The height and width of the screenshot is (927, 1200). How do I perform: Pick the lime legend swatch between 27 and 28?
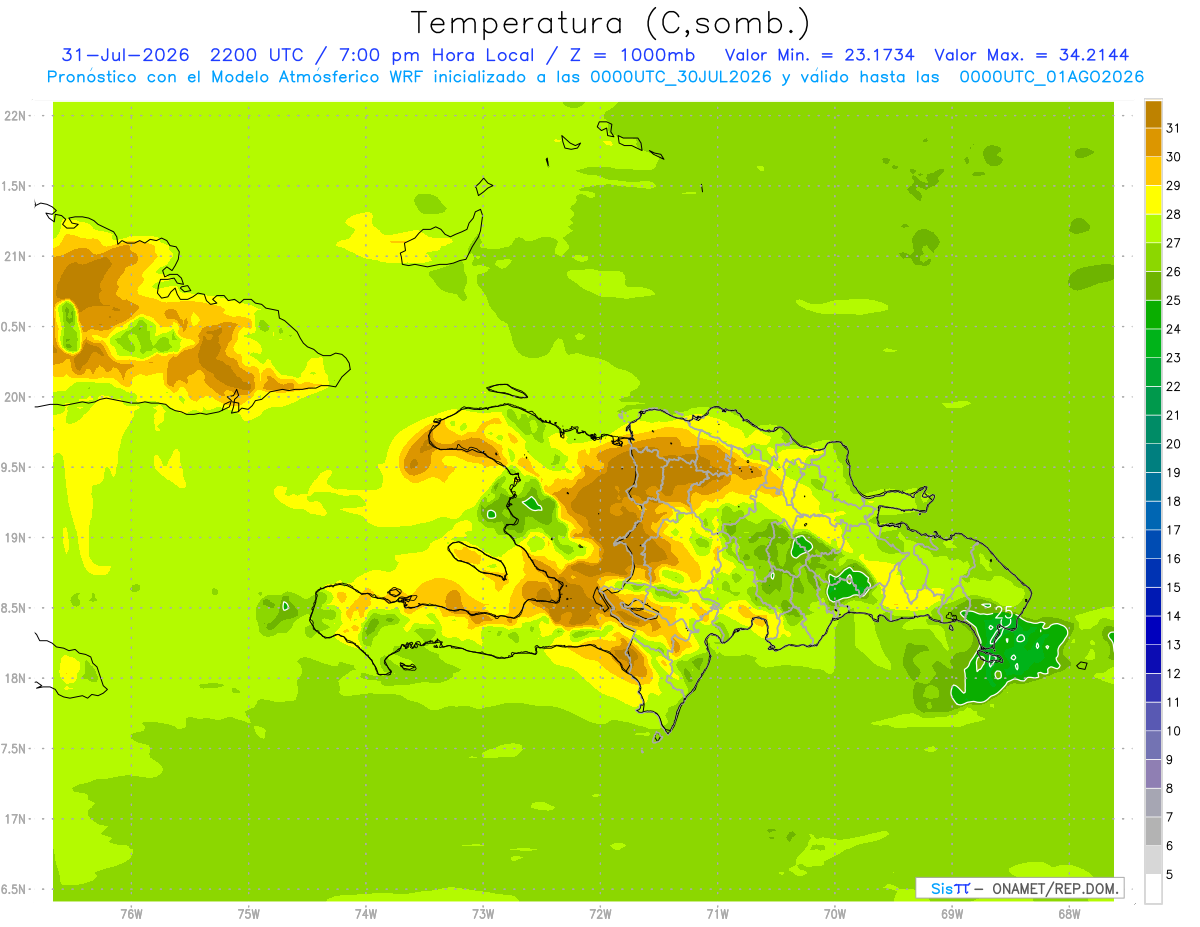pyautogui.click(x=1153, y=229)
